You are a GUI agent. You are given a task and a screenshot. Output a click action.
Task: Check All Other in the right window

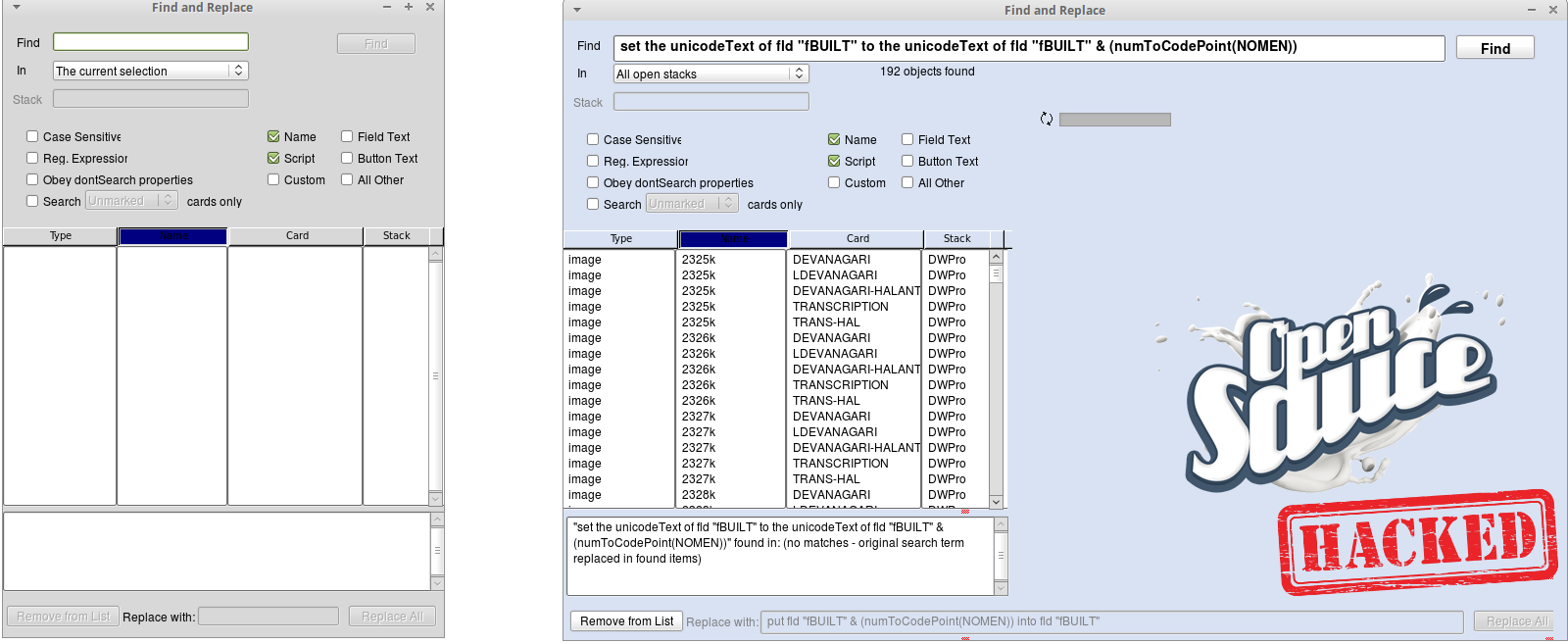click(x=907, y=182)
